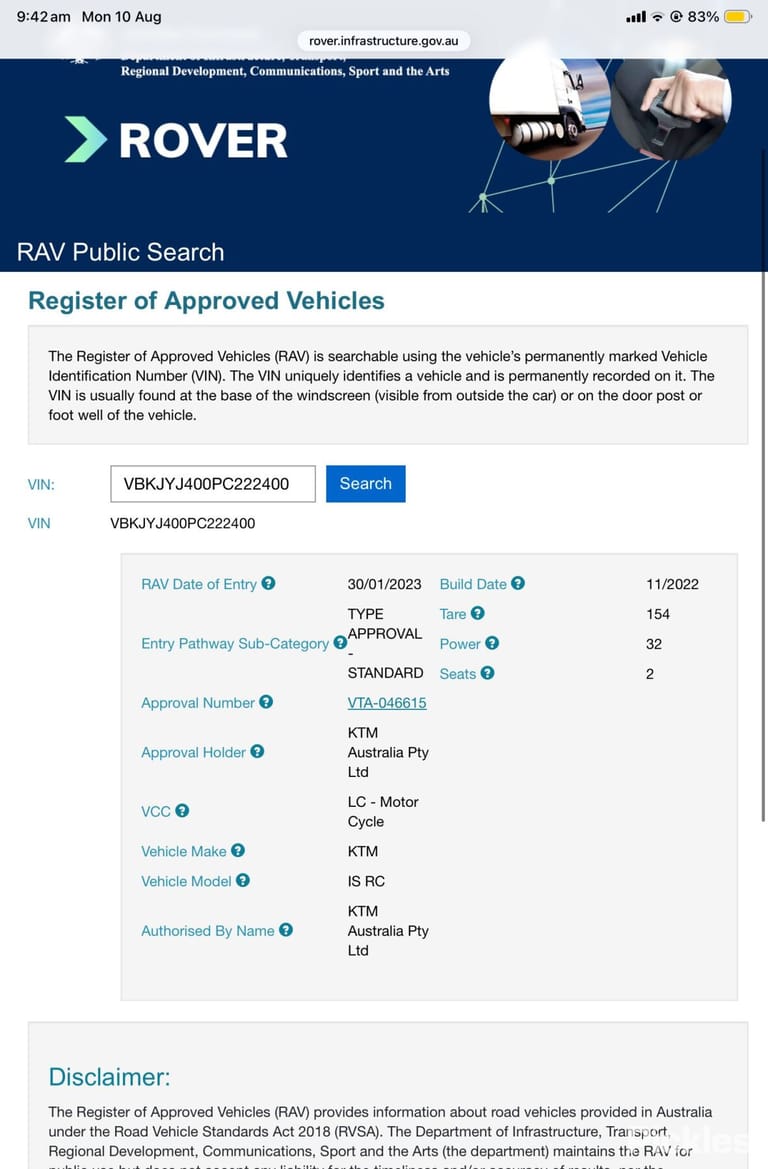Click the ROVER logo arrow icon
The image size is (768, 1169).
pyautogui.click(x=86, y=139)
